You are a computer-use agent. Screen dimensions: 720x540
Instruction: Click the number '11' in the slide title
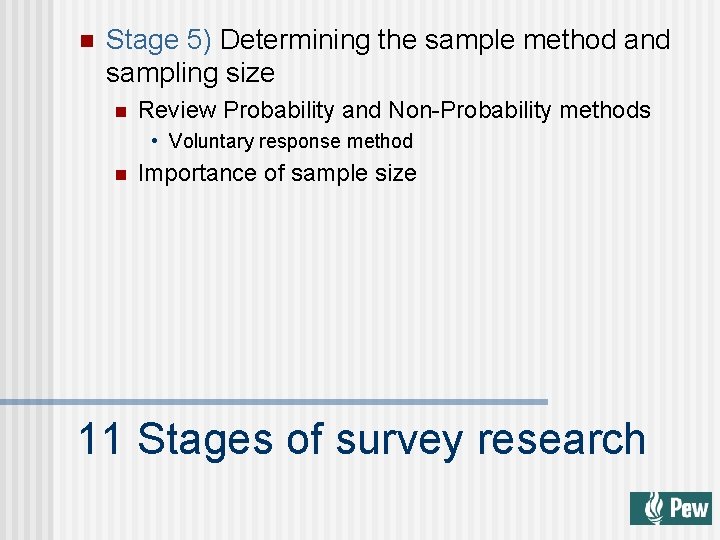[x=100, y=439]
